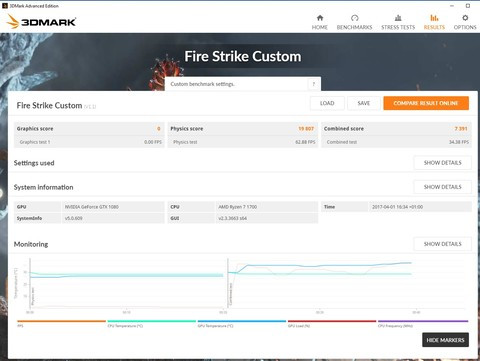Click CPU value AMD Ryzen 7 1700
The image size is (480, 361).
click(238, 207)
